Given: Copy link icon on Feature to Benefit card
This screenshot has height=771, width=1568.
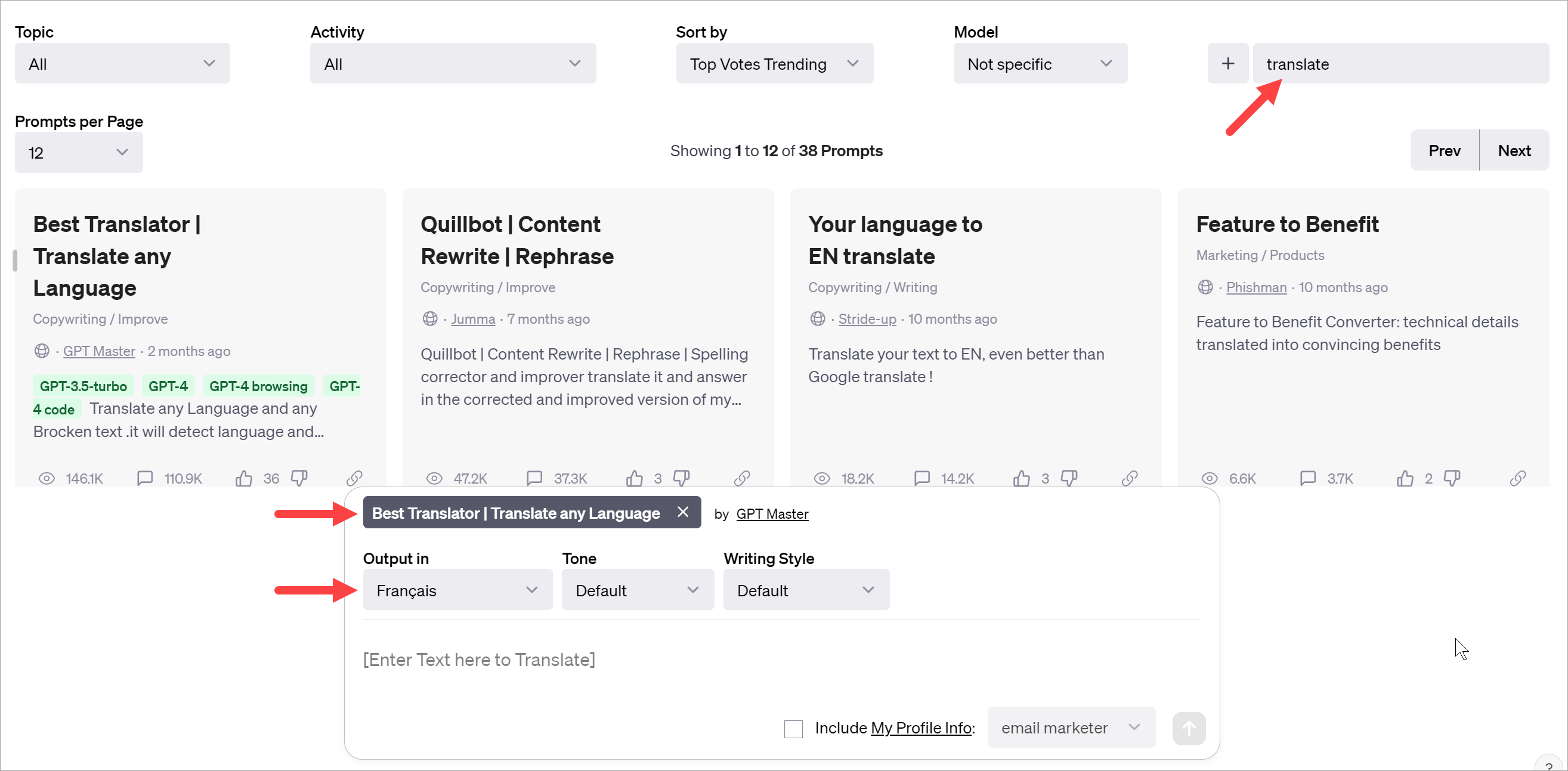Looking at the screenshot, I should pyautogui.click(x=1517, y=478).
